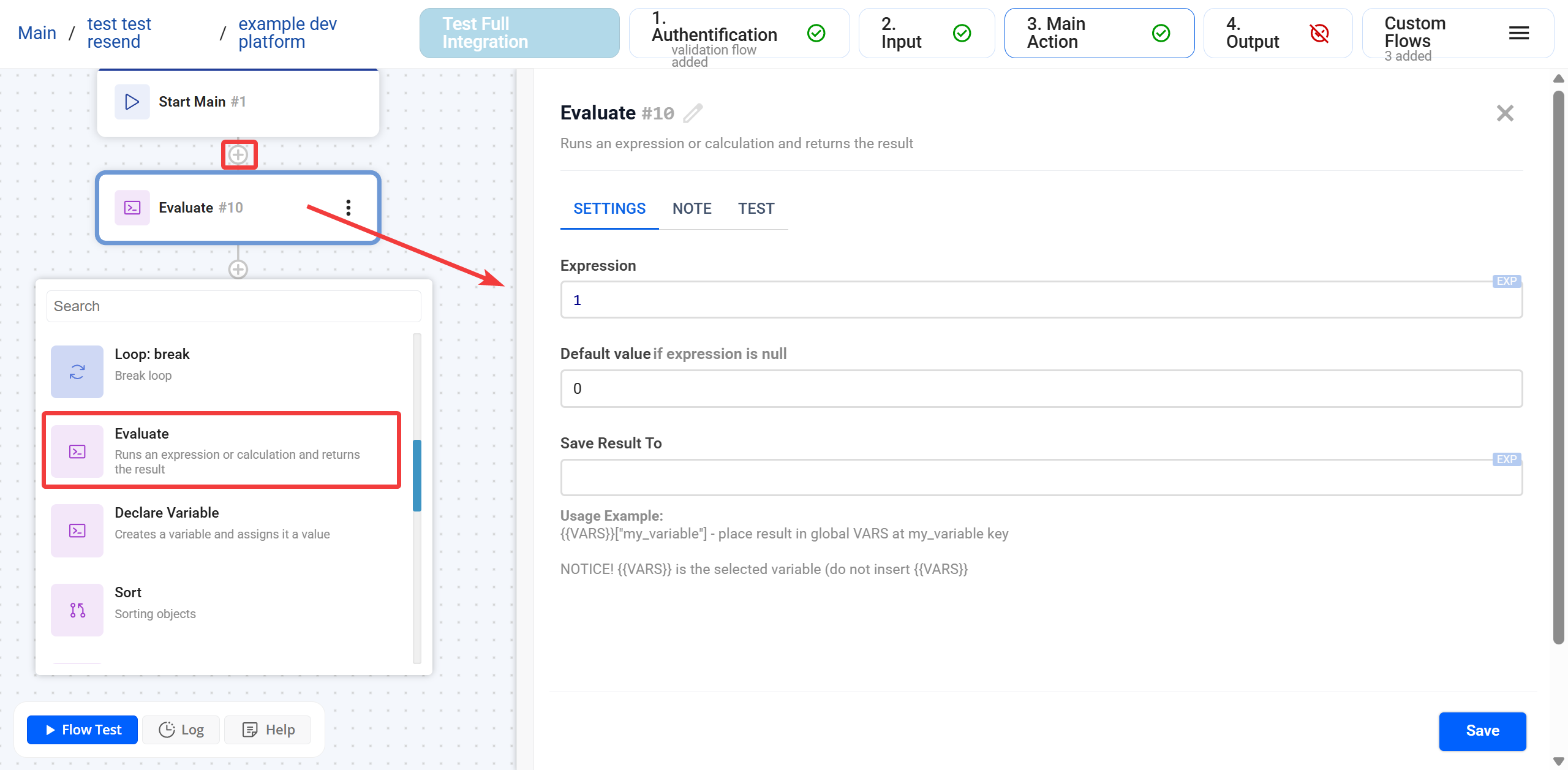Toggle EXP mode on the Save Result To field

tap(1506, 459)
